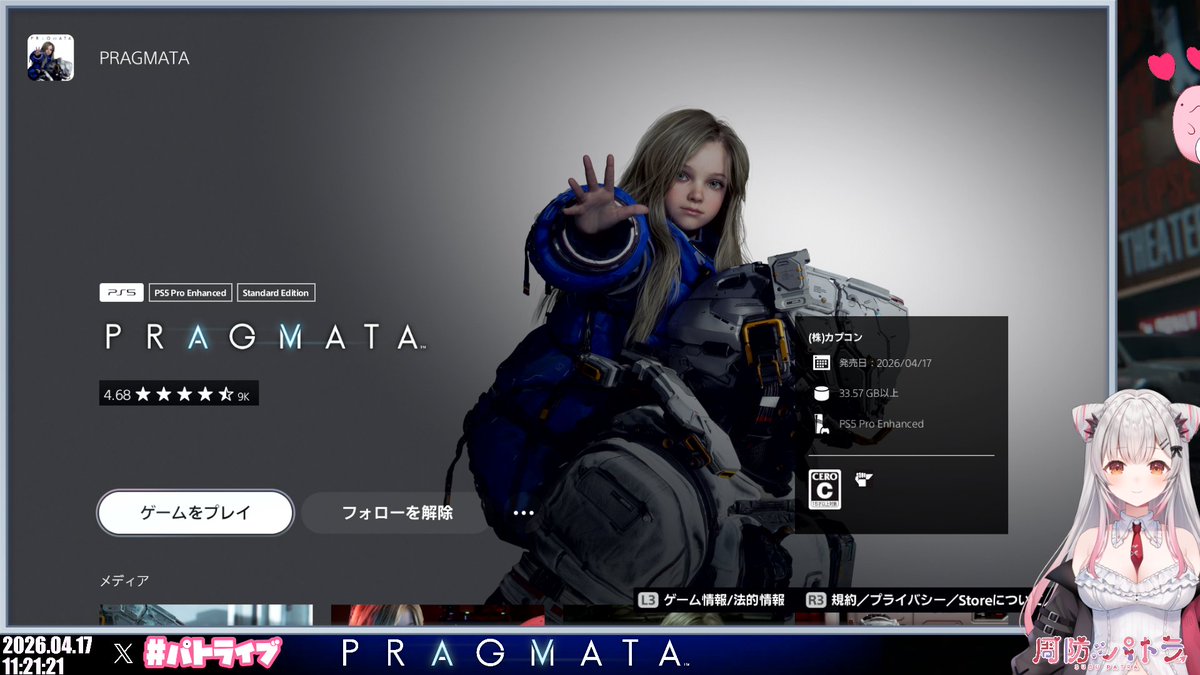The width and height of the screenshot is (1200, 675).
Task: Click the PS5 Pro Enhanced badge
Action: pos(190,293)
